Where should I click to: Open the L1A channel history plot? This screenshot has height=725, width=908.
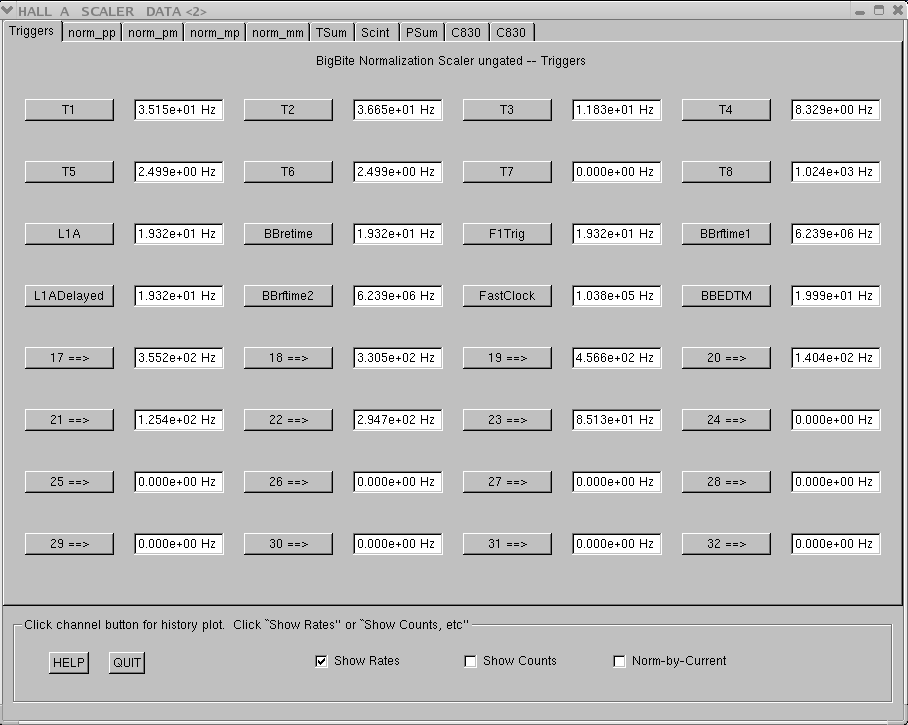(69, 234)
